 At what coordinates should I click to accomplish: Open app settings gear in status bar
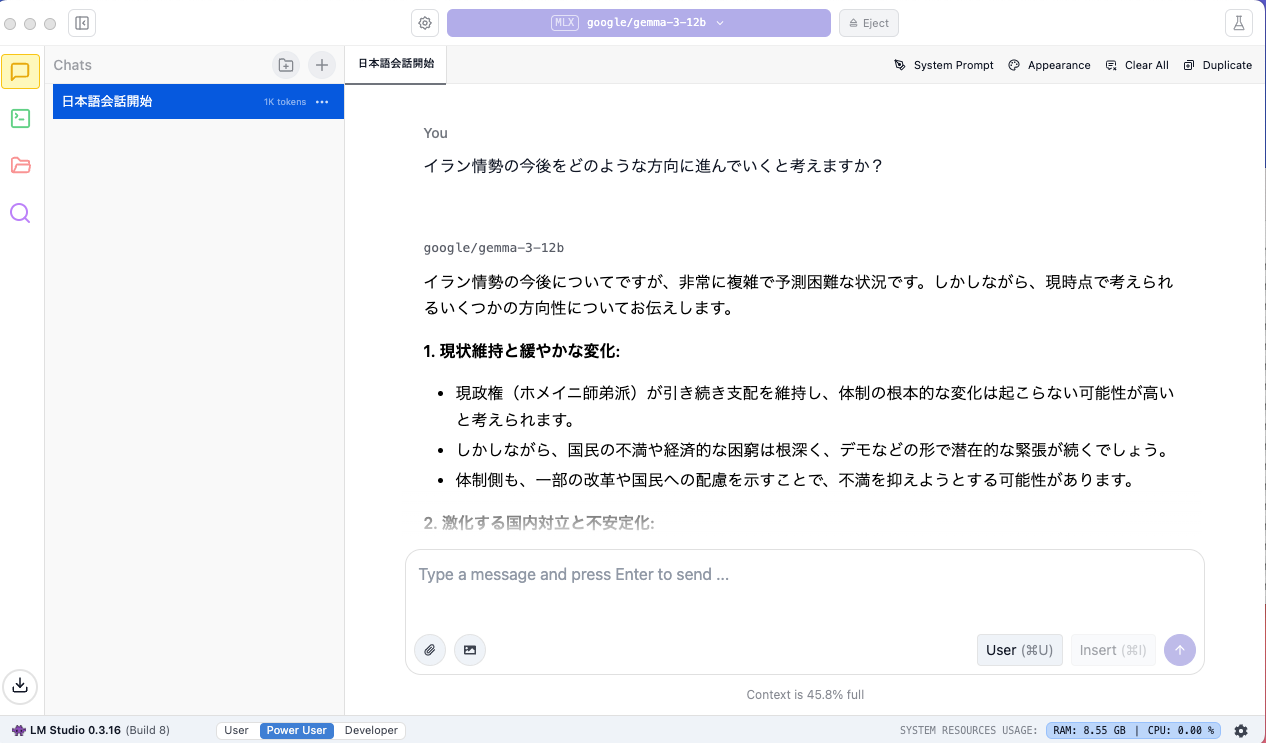pos(1241,731)
